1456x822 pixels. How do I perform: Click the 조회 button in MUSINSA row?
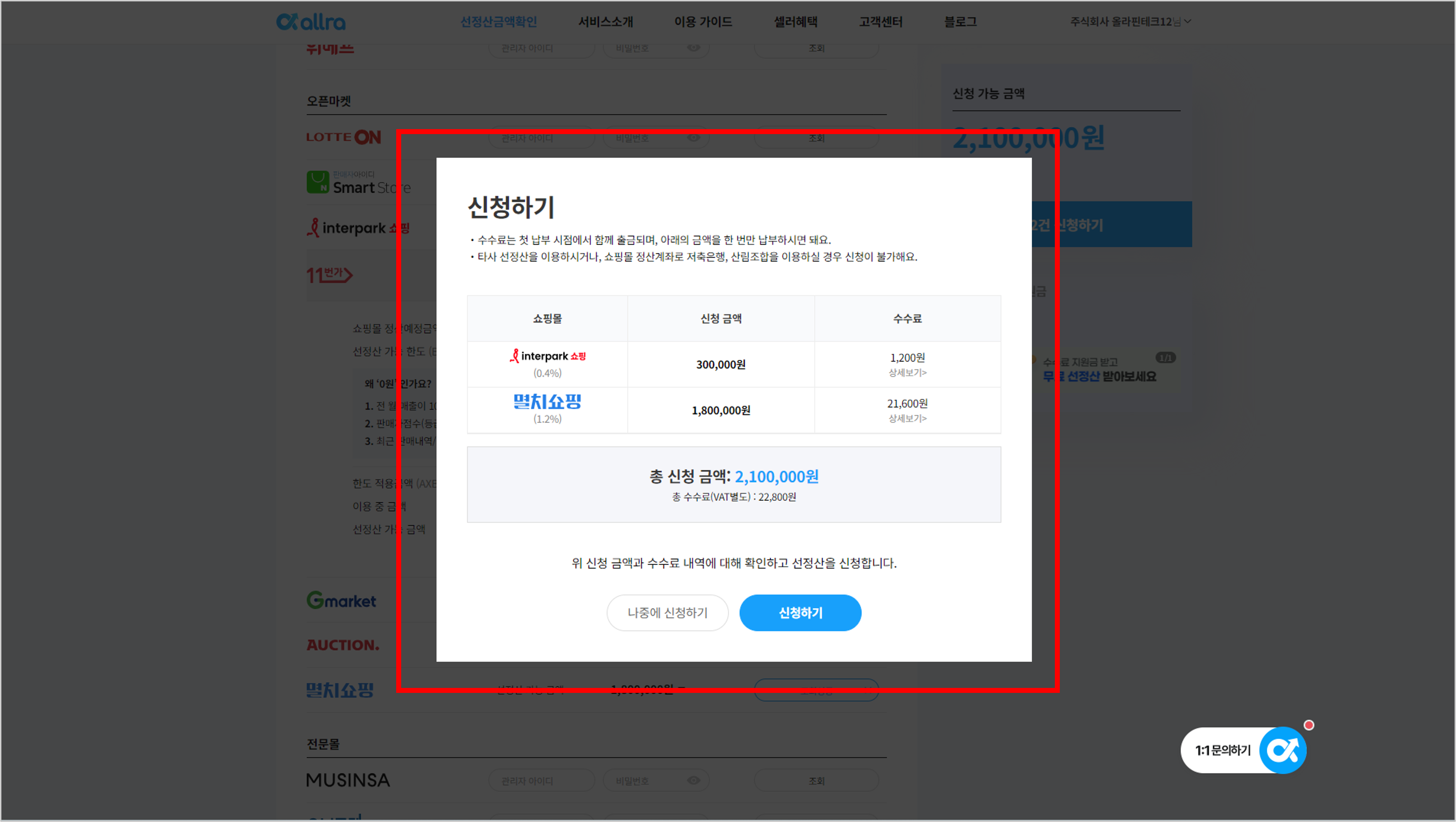click(x=816, y=780)
